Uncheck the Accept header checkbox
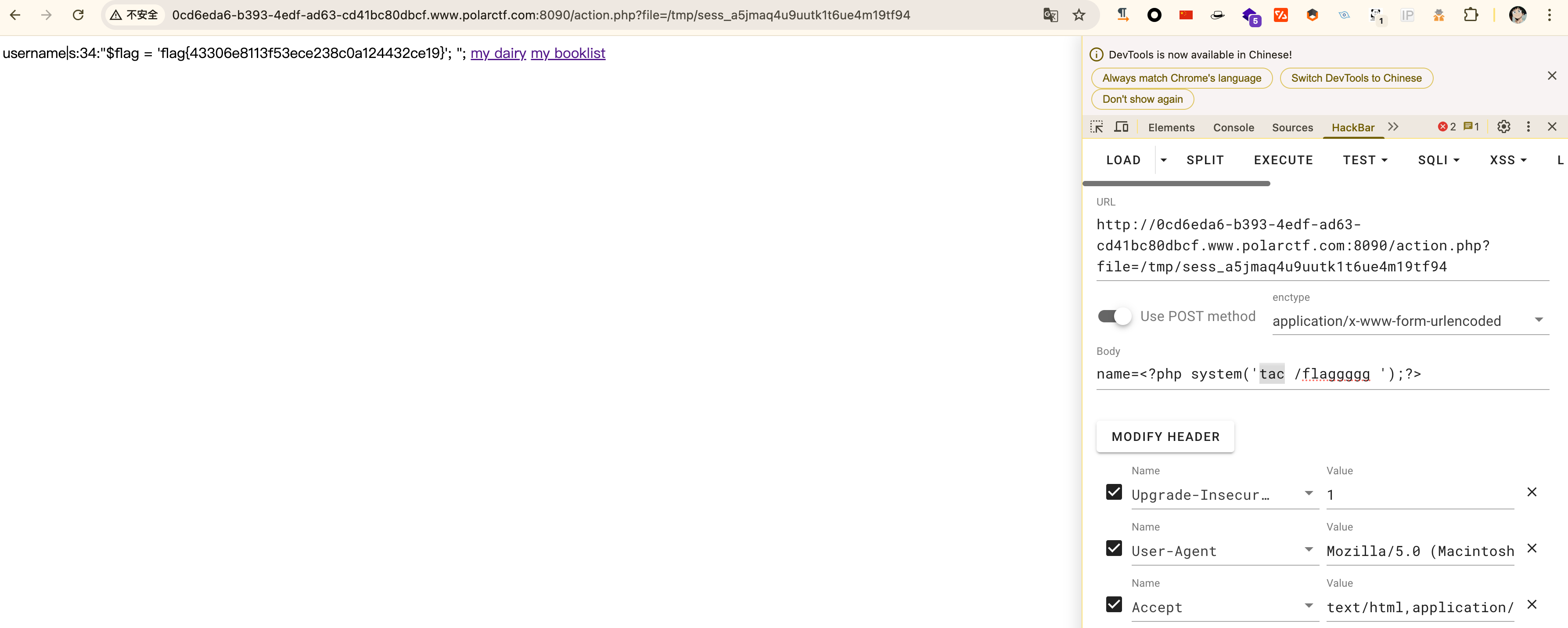Screen dimensions: 1568x628 coord(1114,604)
